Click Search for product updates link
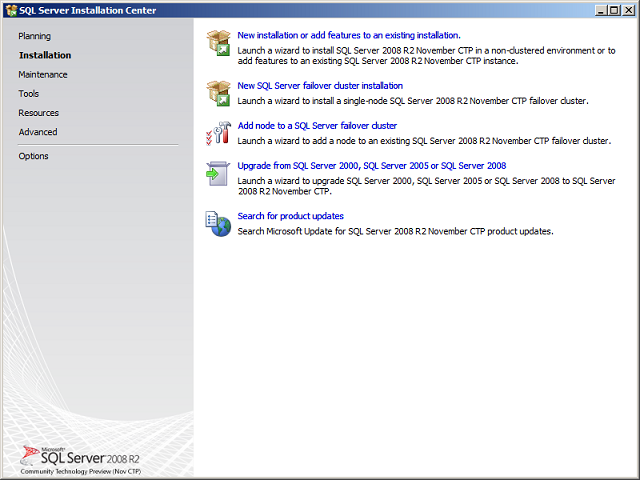640x480 pixels. pos(291,216)
